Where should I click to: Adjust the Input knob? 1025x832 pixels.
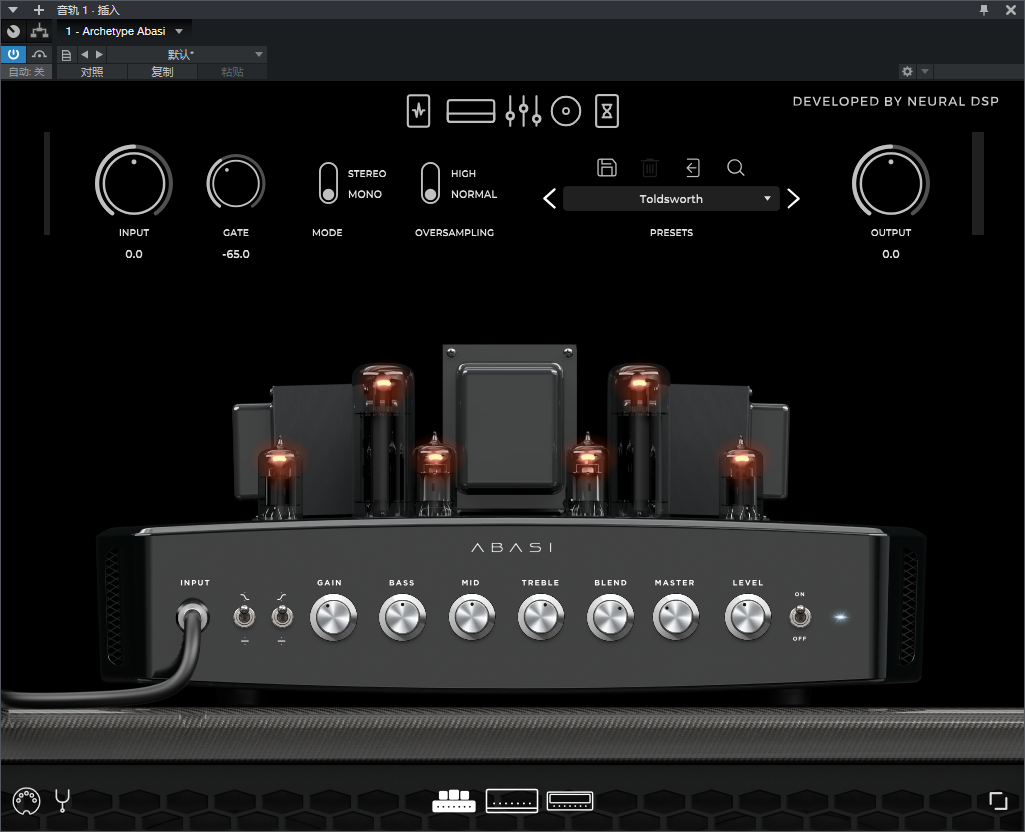click(x=134, y=180)
